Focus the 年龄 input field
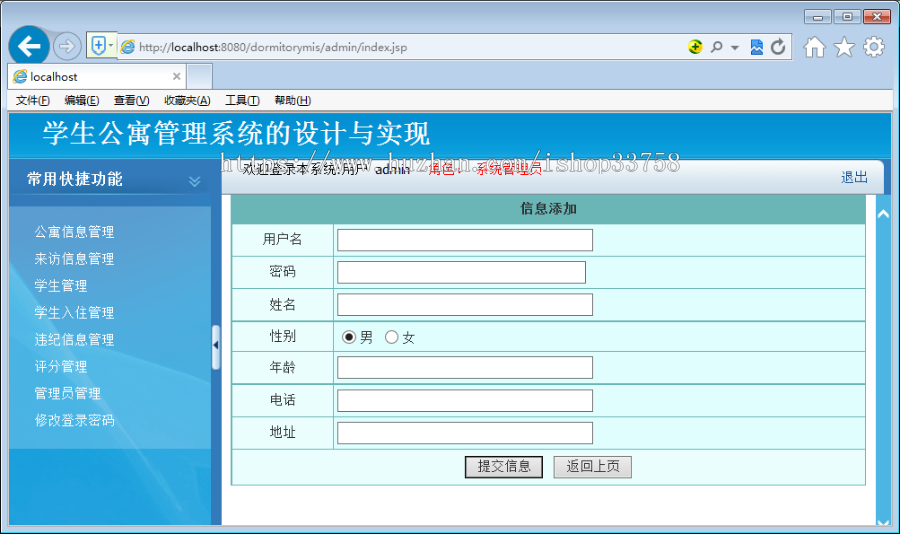The image size is (900, 534). click(x=465, y=367)
